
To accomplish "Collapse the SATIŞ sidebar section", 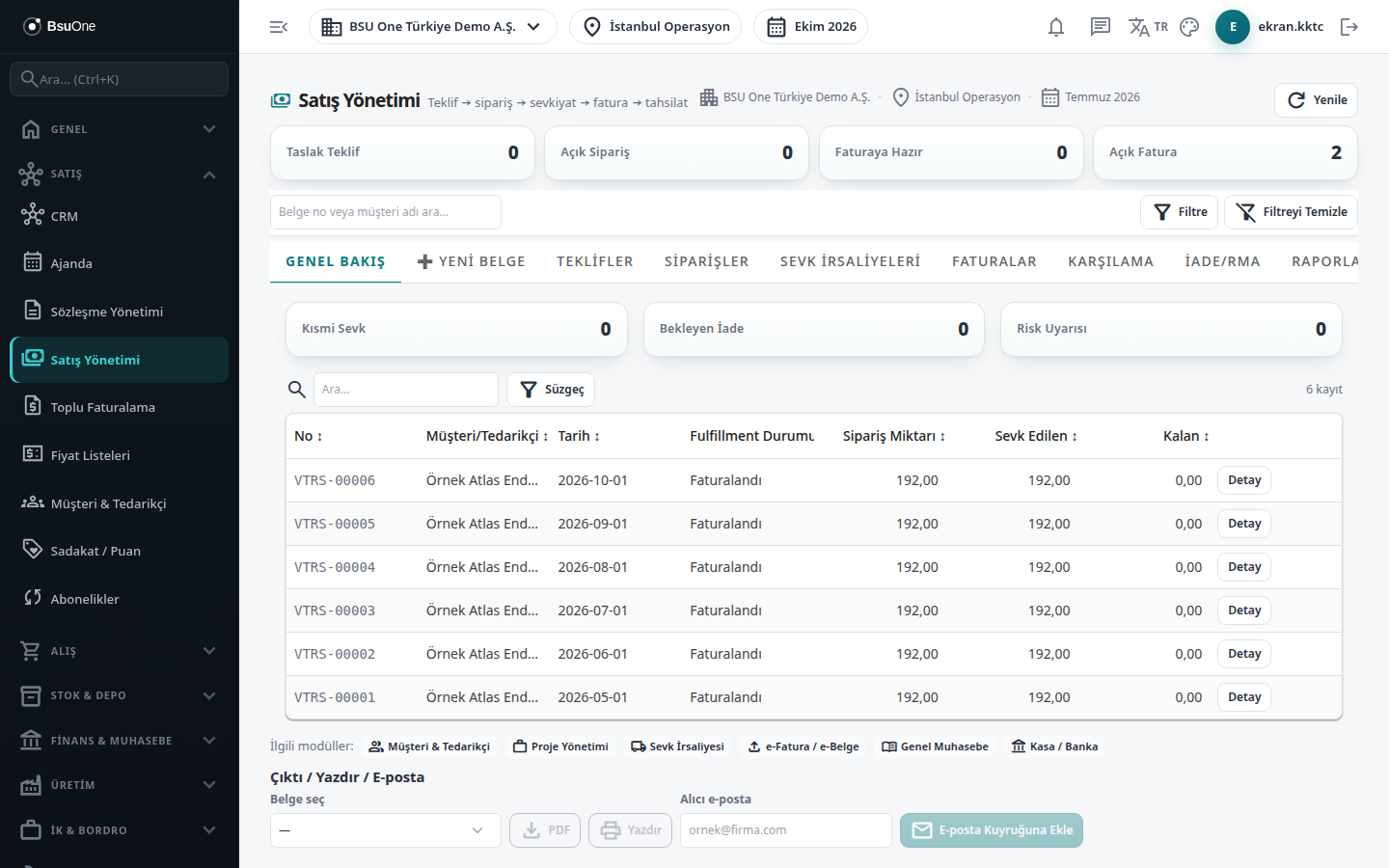I will tap(120, 174).
